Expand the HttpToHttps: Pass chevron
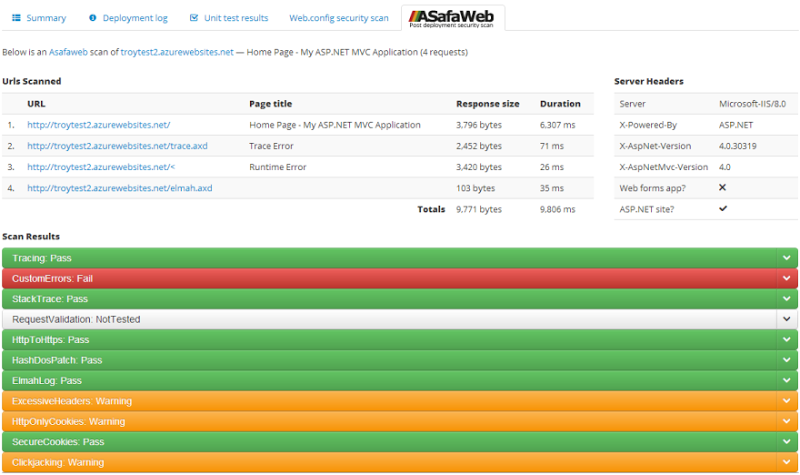 point(786,340)
